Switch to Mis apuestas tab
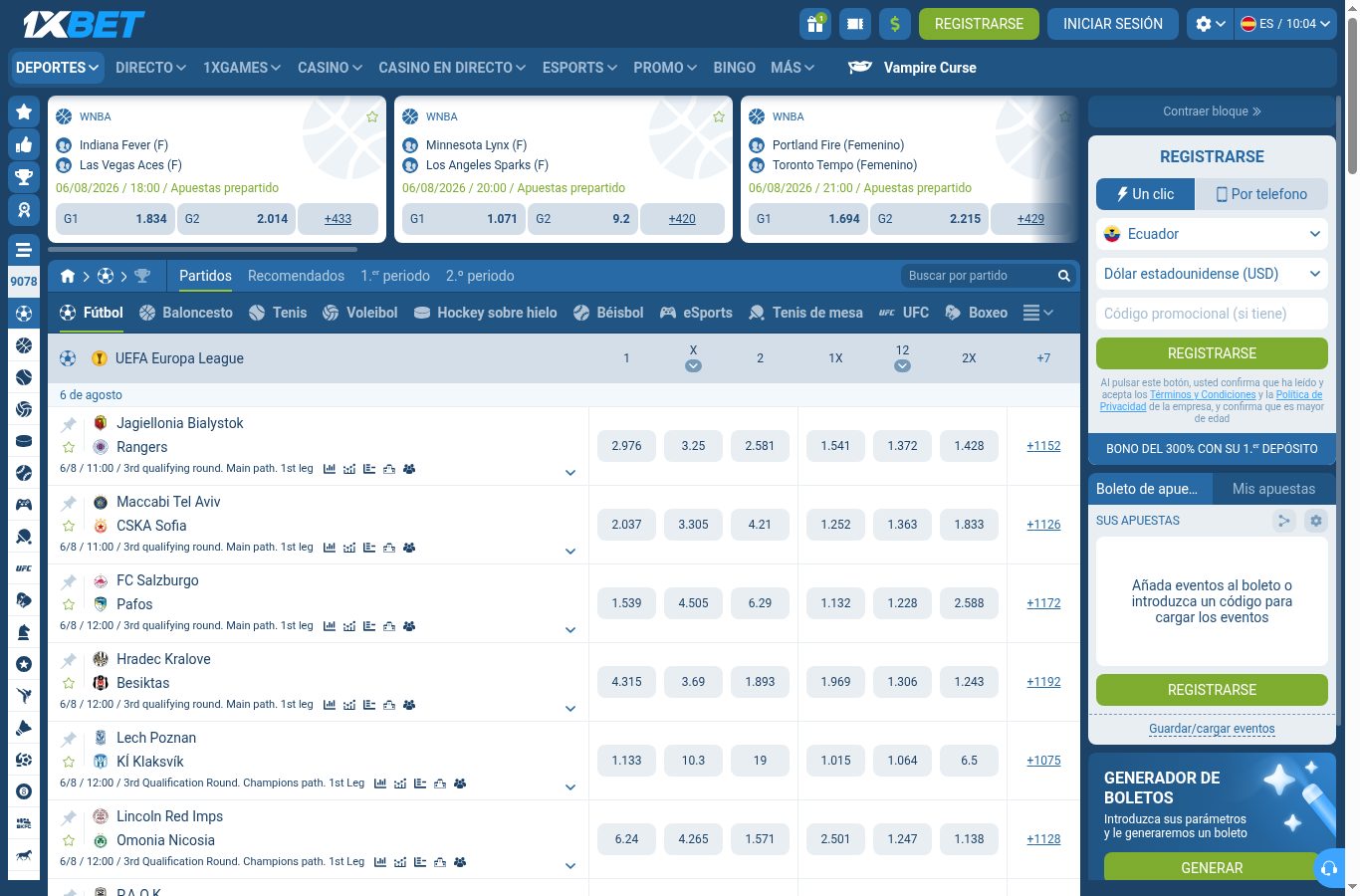This screenshot has width=1360, height=896. tap(1273, 489)
